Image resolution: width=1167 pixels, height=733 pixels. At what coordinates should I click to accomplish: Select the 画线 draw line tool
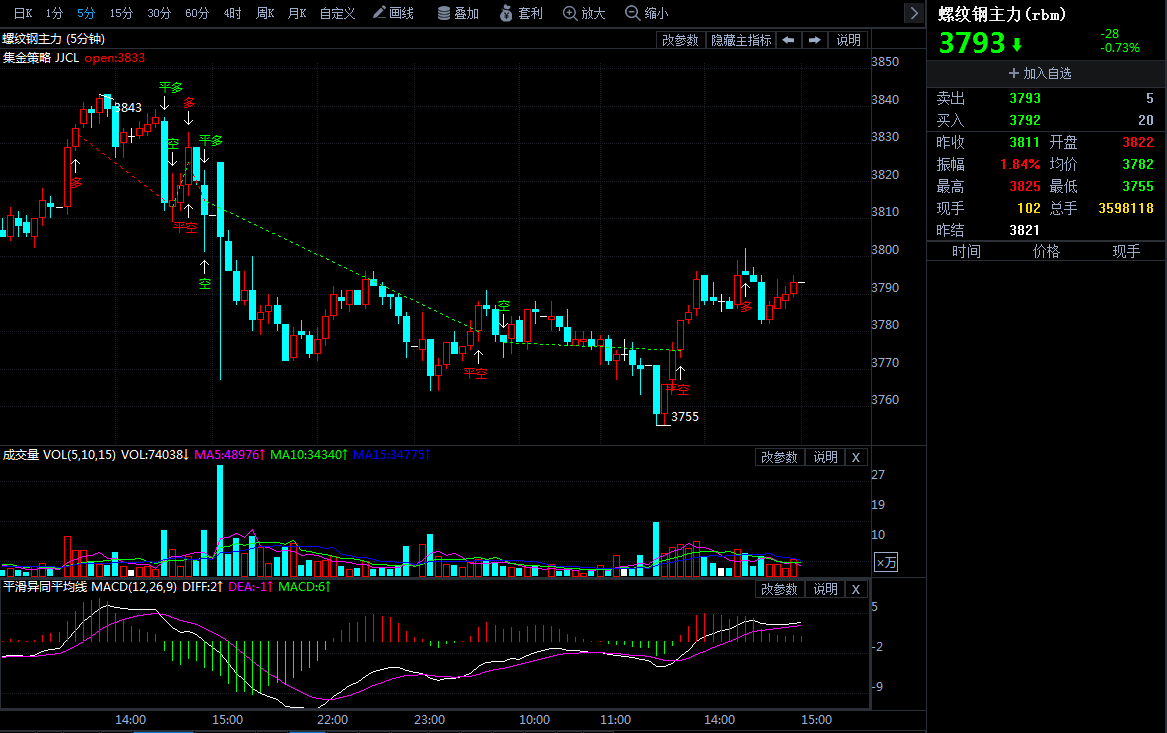393,13
